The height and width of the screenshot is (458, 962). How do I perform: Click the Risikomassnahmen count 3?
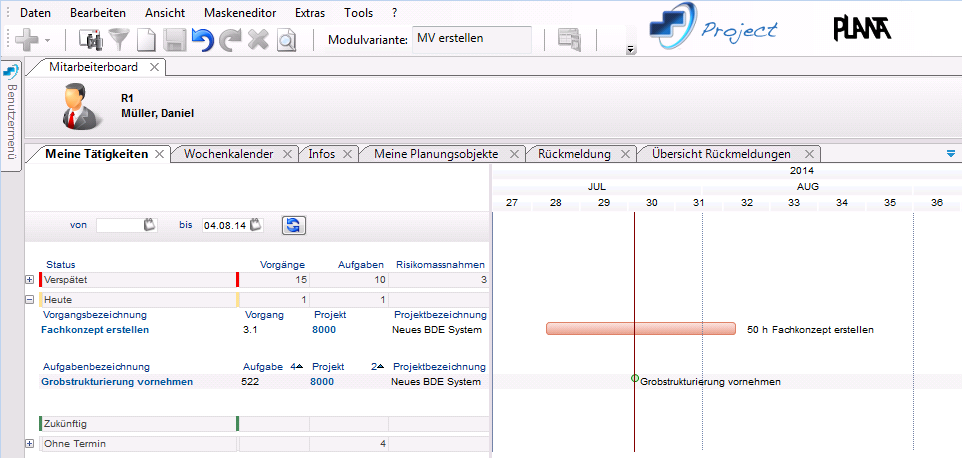(483, 280)
